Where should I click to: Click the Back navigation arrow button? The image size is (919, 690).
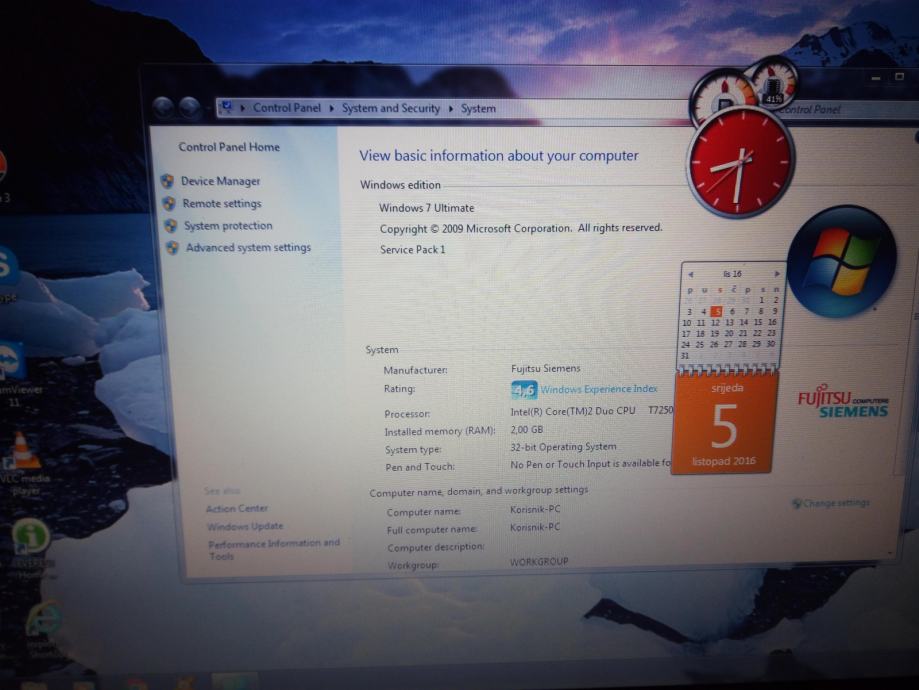[x=163, y=107]
